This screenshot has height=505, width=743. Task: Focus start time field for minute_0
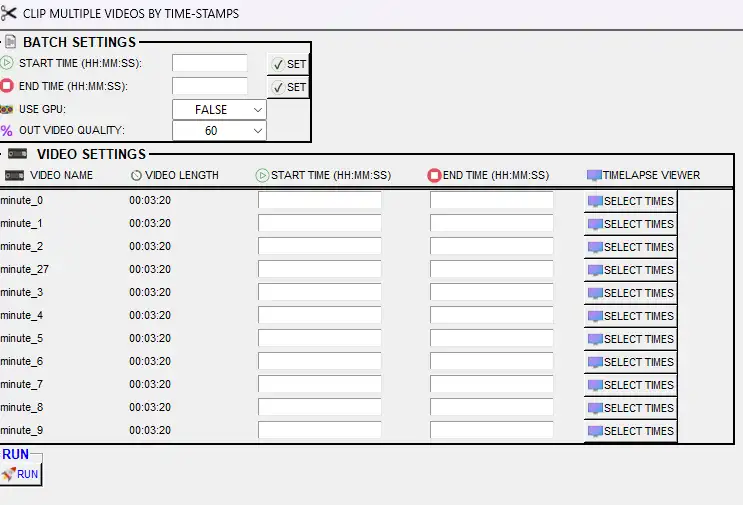(320, 200)
